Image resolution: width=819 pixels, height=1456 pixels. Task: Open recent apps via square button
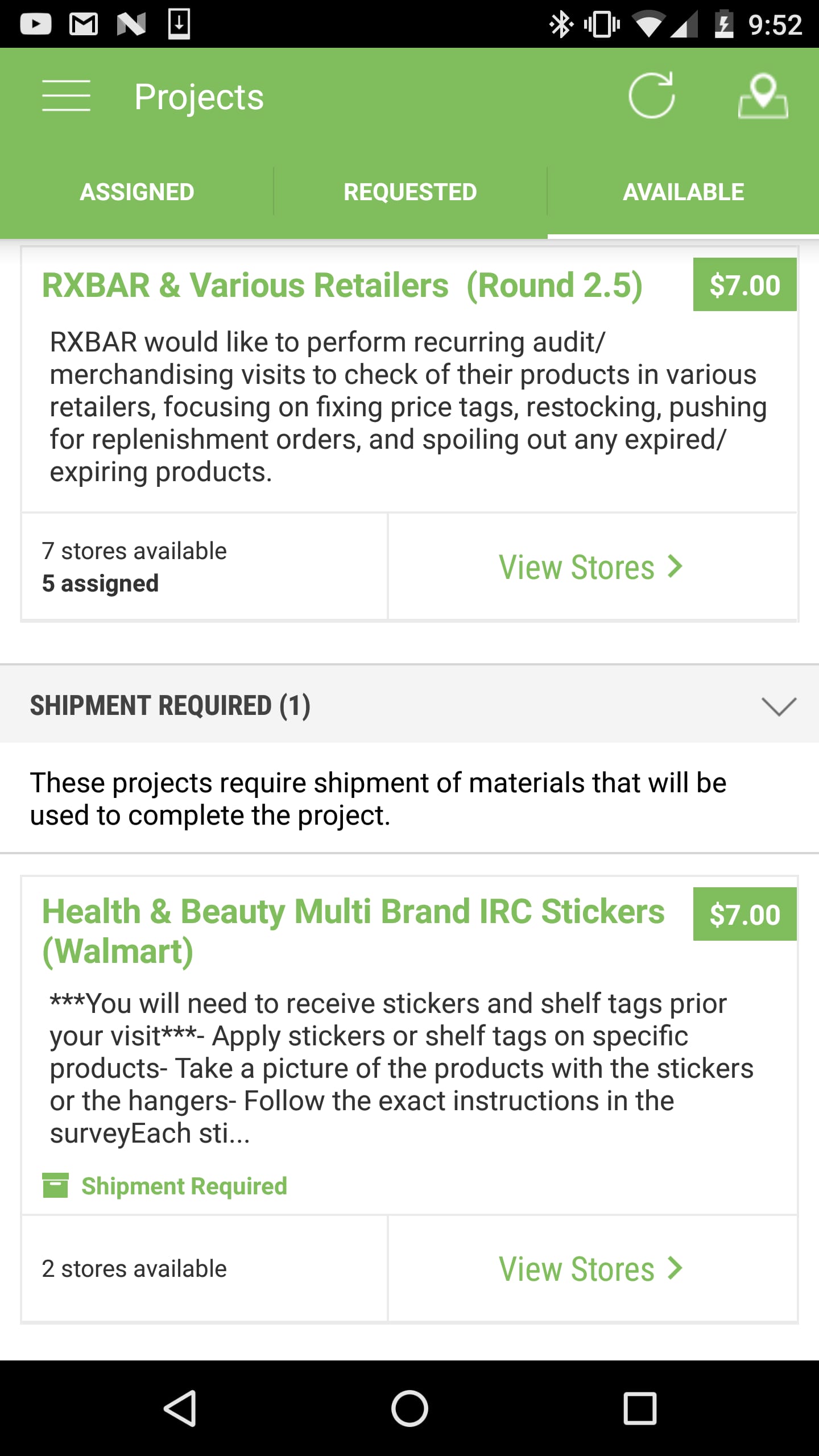pyautogui.click(x=640, y=1408)
